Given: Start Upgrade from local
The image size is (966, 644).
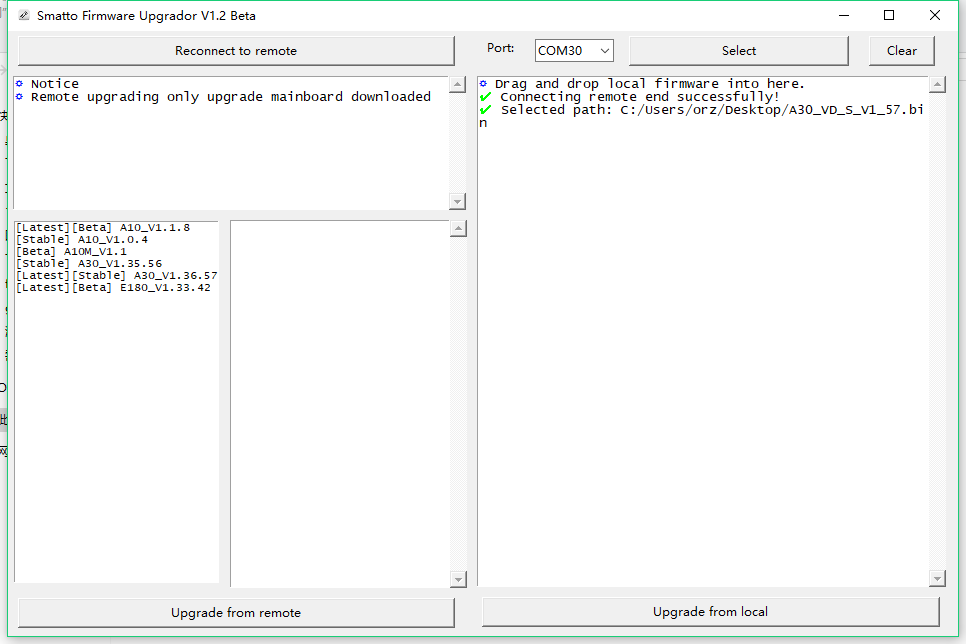Looking at the screenshot, I should pos(710,612).
